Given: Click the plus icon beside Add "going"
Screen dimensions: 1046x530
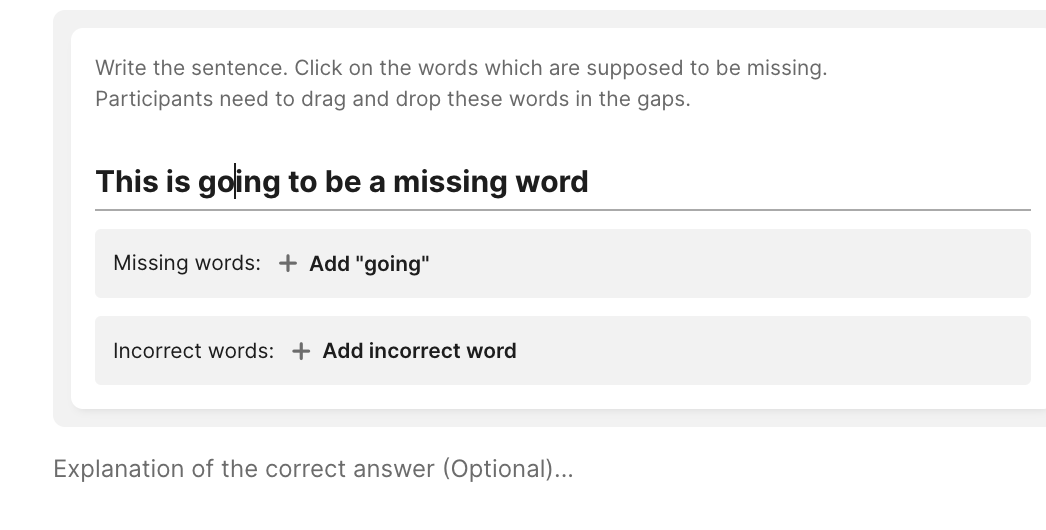Looking at the screenshot, I should tap(288, 264).
